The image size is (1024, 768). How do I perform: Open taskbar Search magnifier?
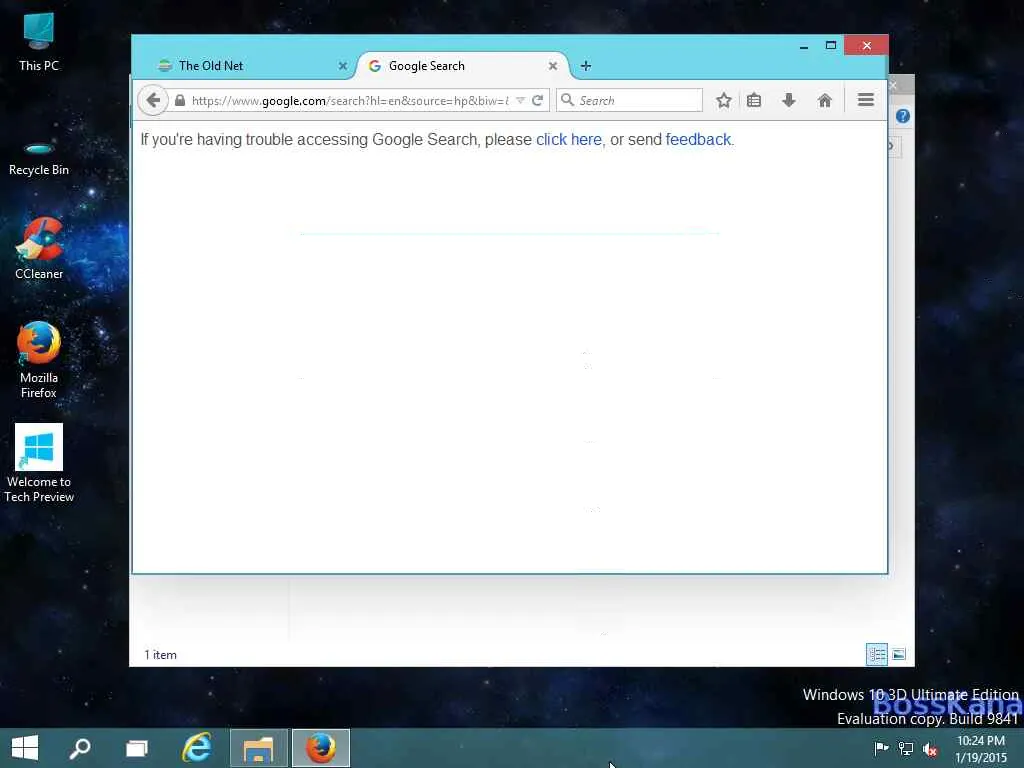coord(80,748)
